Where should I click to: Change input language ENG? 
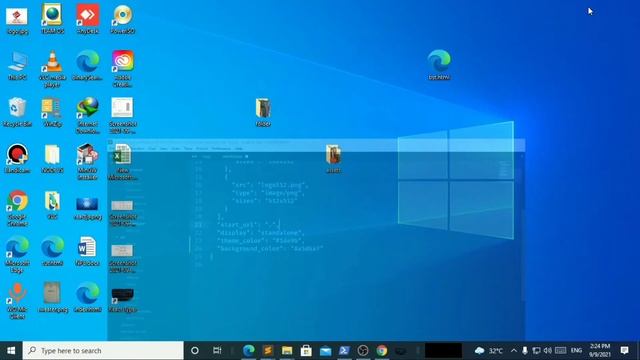576,351
